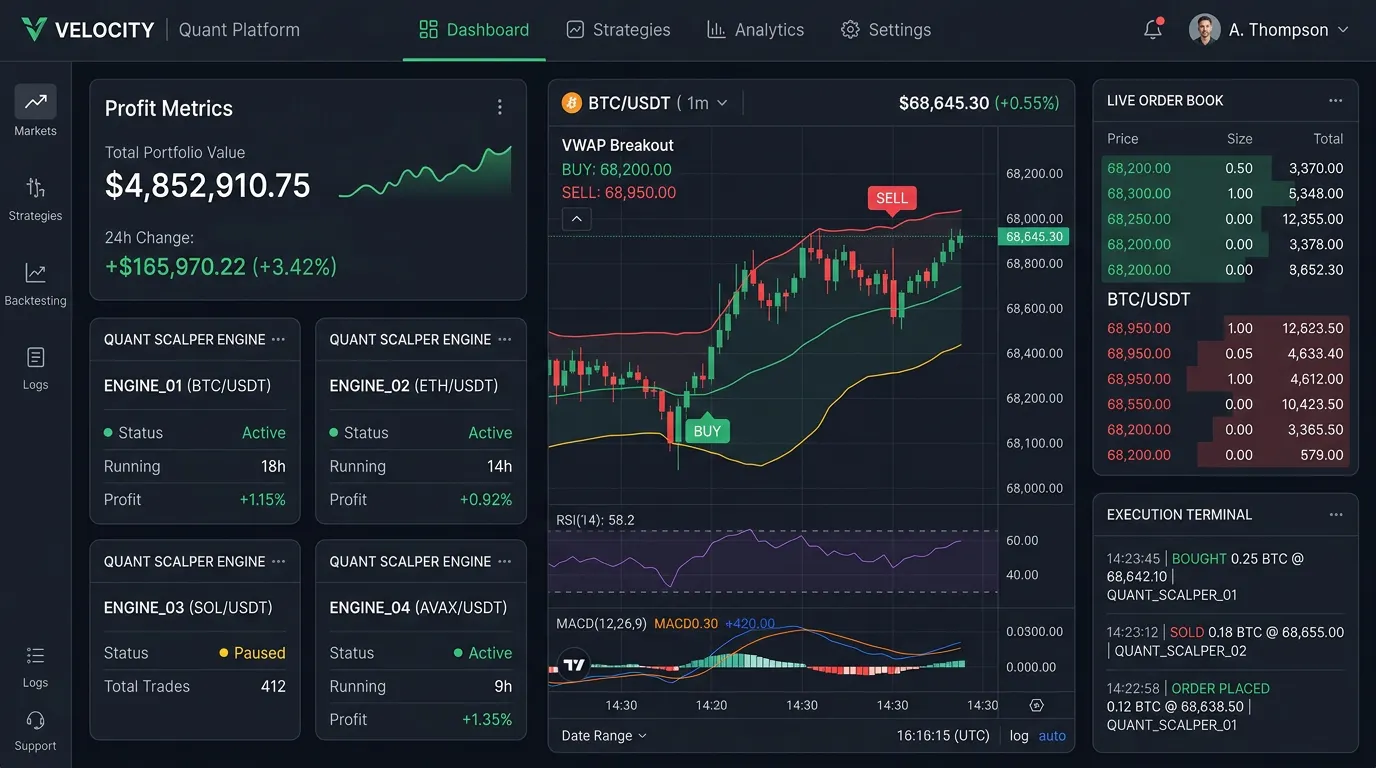
Task: Open Markets in the sidebar
Action: click(35, 111)
